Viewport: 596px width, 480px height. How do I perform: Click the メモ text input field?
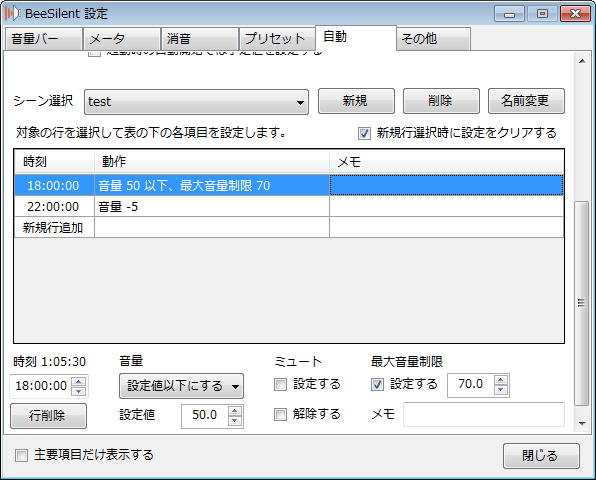pyautogui.click(x=484, y=415)
